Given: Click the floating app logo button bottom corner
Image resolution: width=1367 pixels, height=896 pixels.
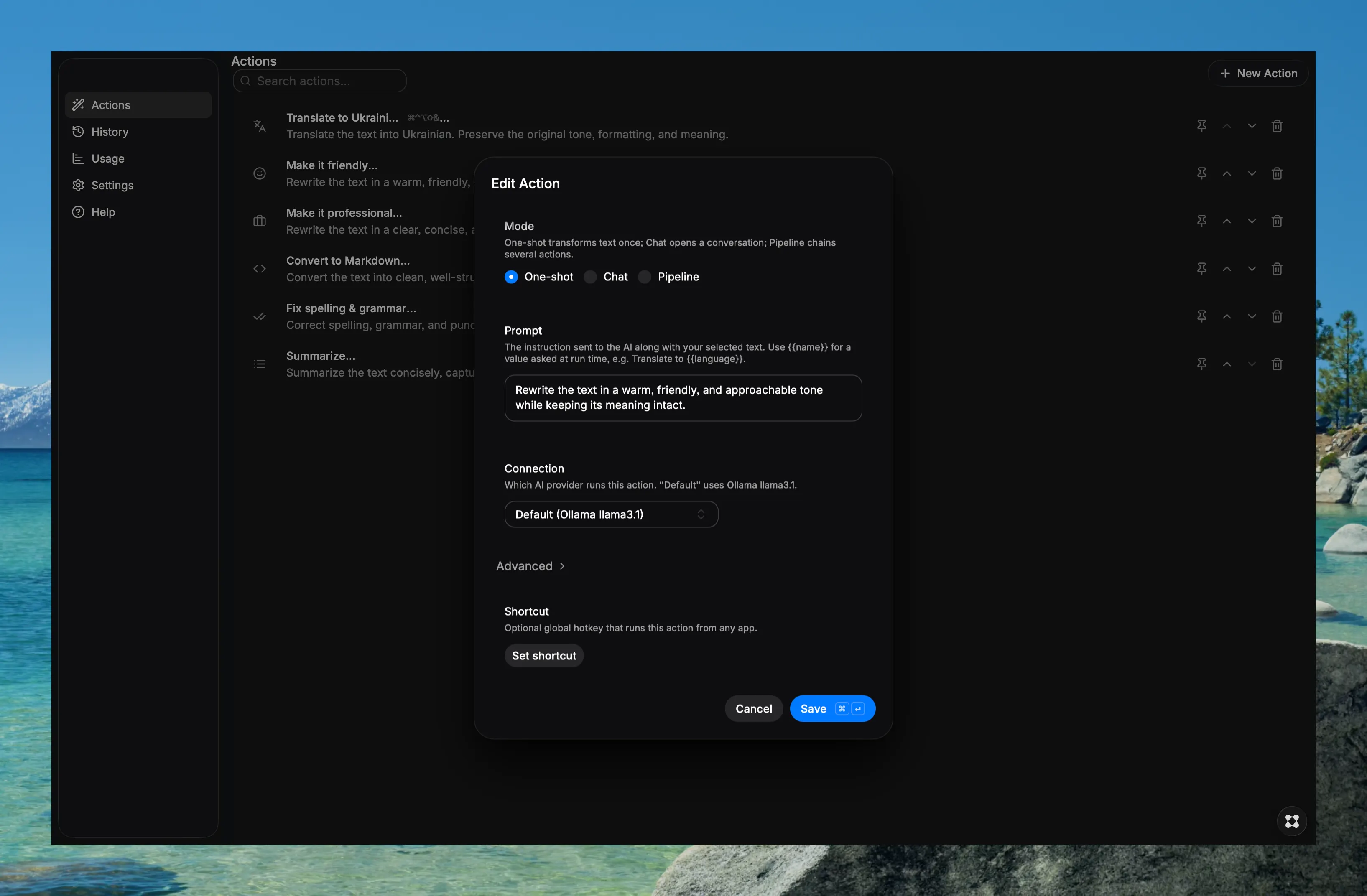Looking at the screenshot, I should pos(1292,821).
